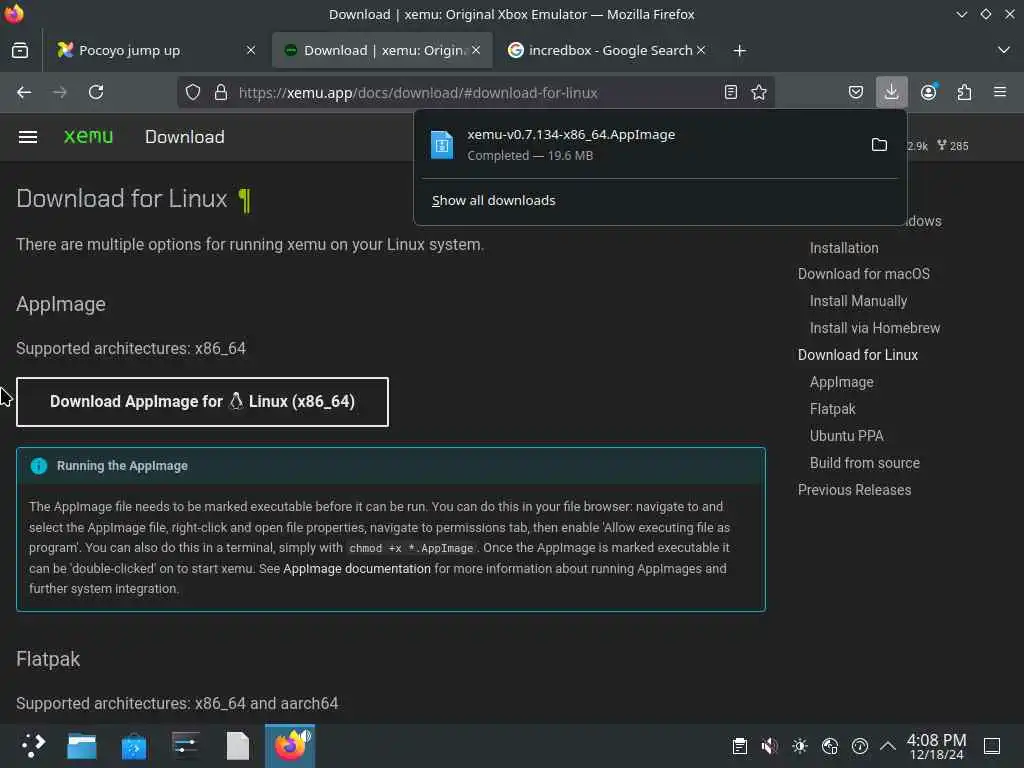Open blank document icon in taskbar
The width and height of the screenshot is (1024, 768).
click(238, 746)
